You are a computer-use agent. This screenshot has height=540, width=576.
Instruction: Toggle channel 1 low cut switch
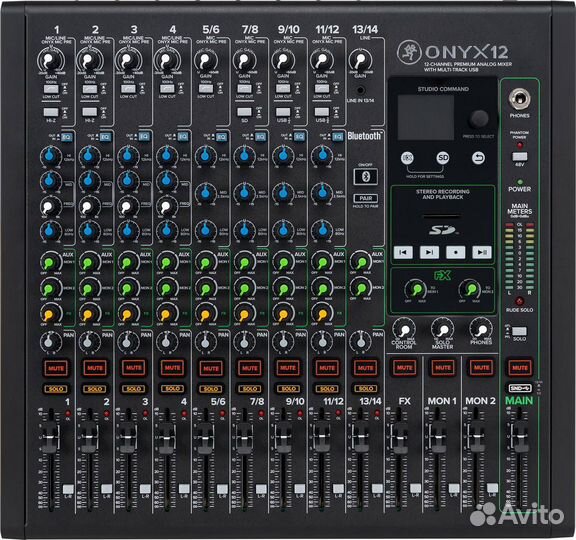(x=51, y=89)
